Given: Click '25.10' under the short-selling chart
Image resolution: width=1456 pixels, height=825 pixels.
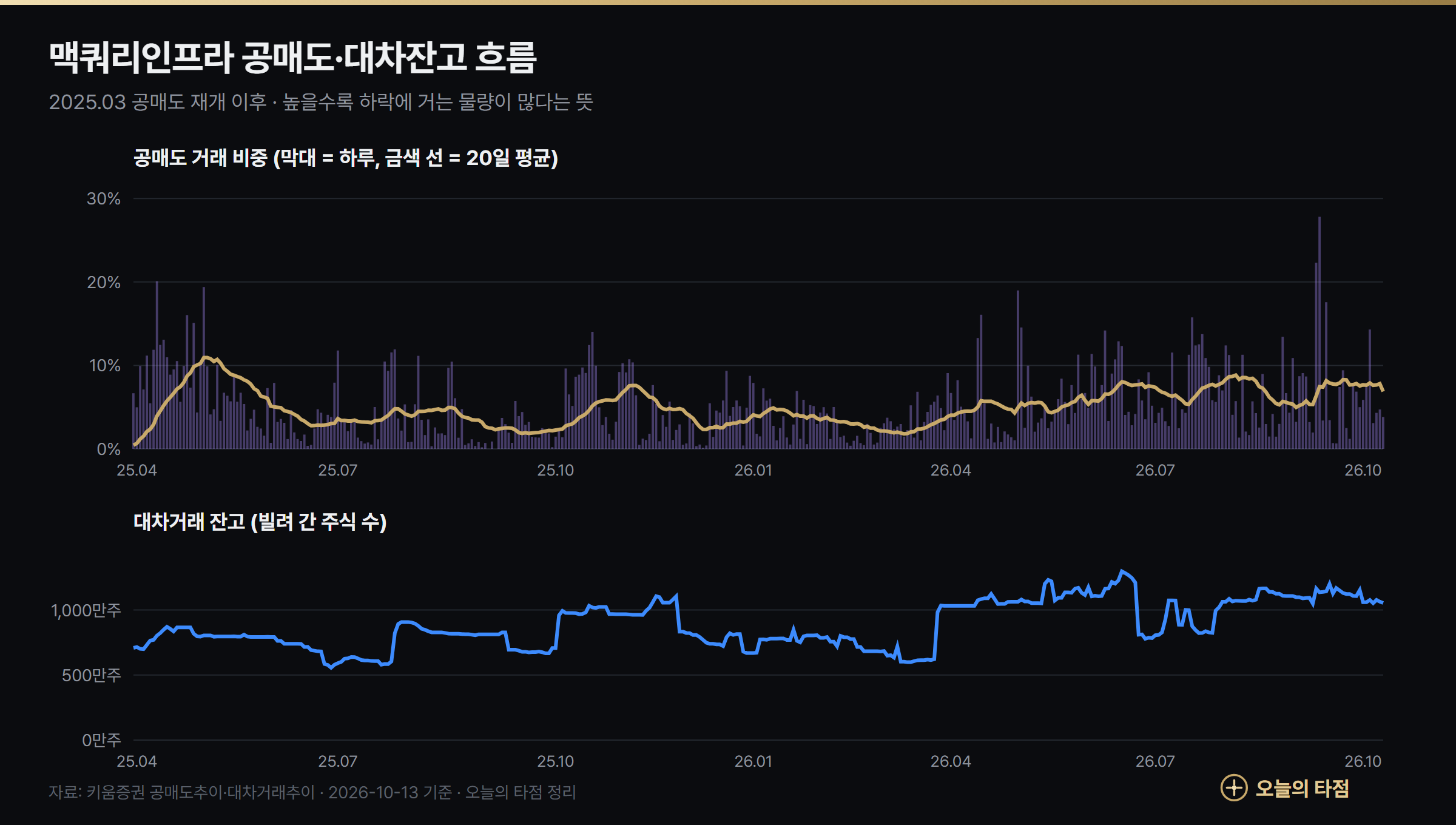Looking at the screenshot, I should [x=555, y=470].
